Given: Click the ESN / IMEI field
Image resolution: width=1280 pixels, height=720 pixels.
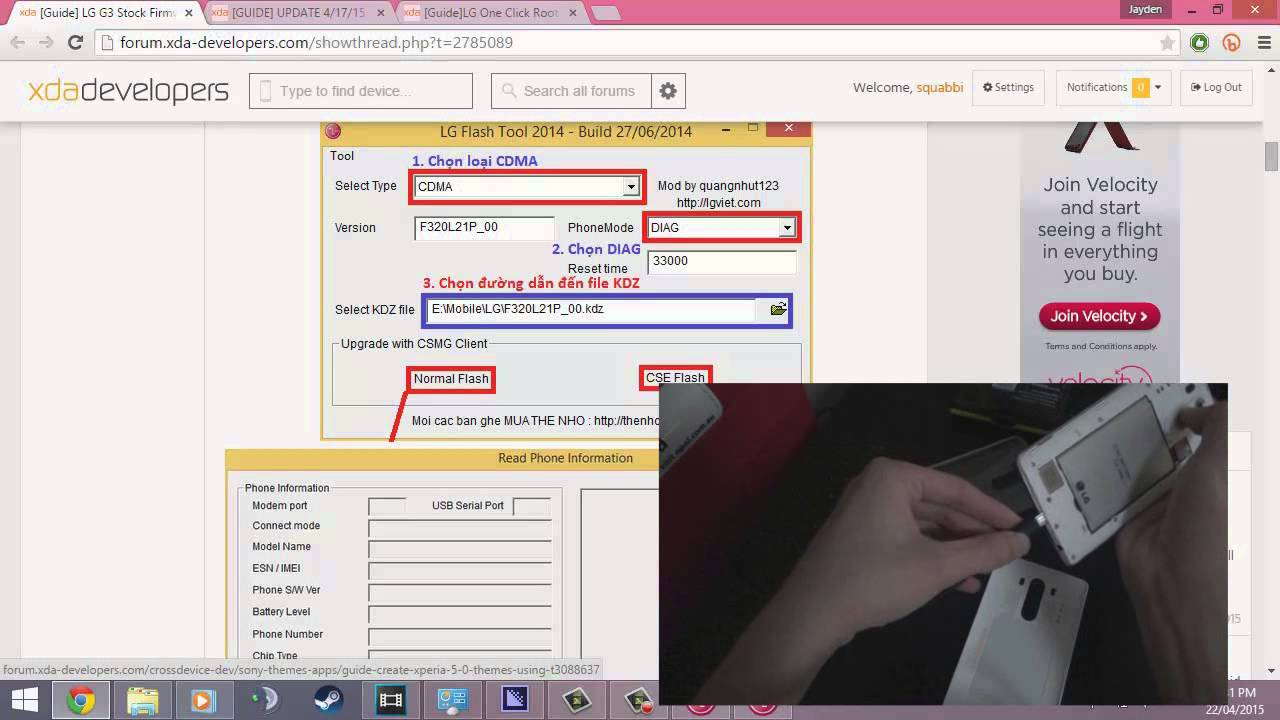Looking at the screenshot, I should coord(460,570).
